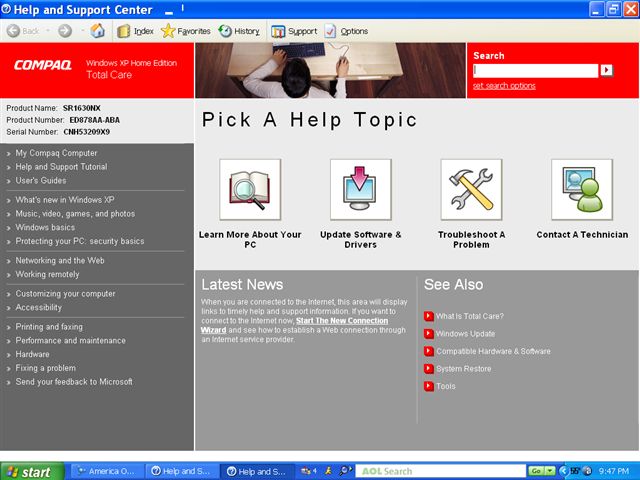The height and width of the screenshot is (480, 640).
Task: Open System Restore under See Also
Action: [464, 369]
